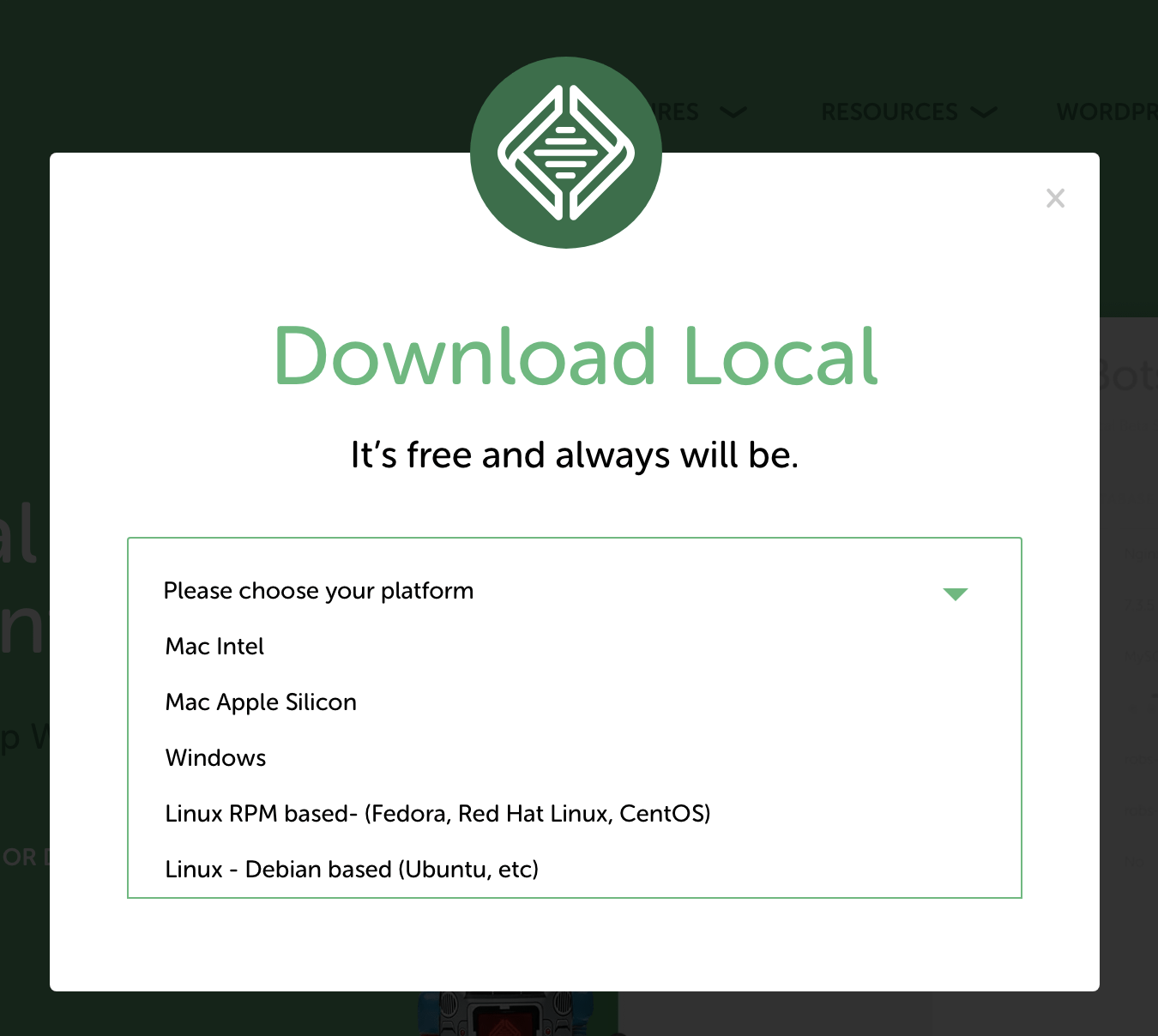The image size is (1158, 1036).
Task: Select the Windows platform option
Action: 216,758
